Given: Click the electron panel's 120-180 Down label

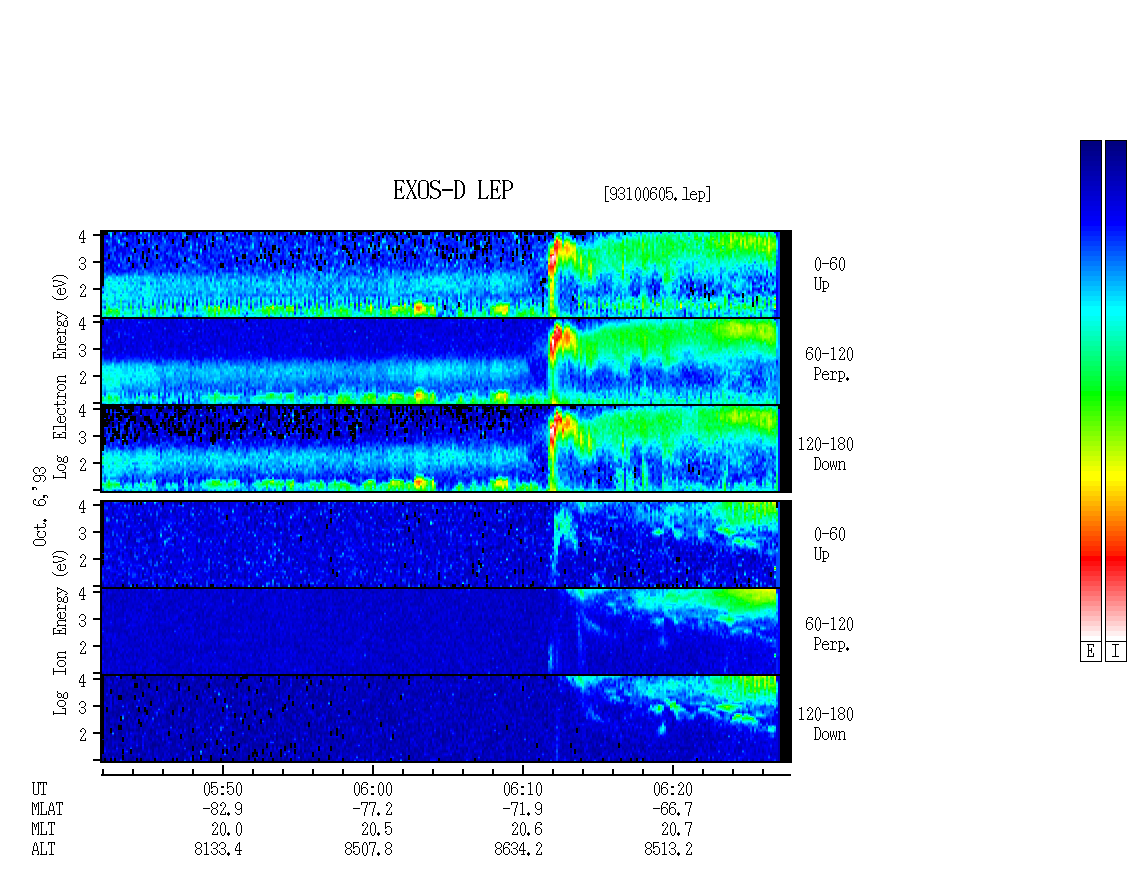Looking at the screenshot, I should (x=826, y=454).
